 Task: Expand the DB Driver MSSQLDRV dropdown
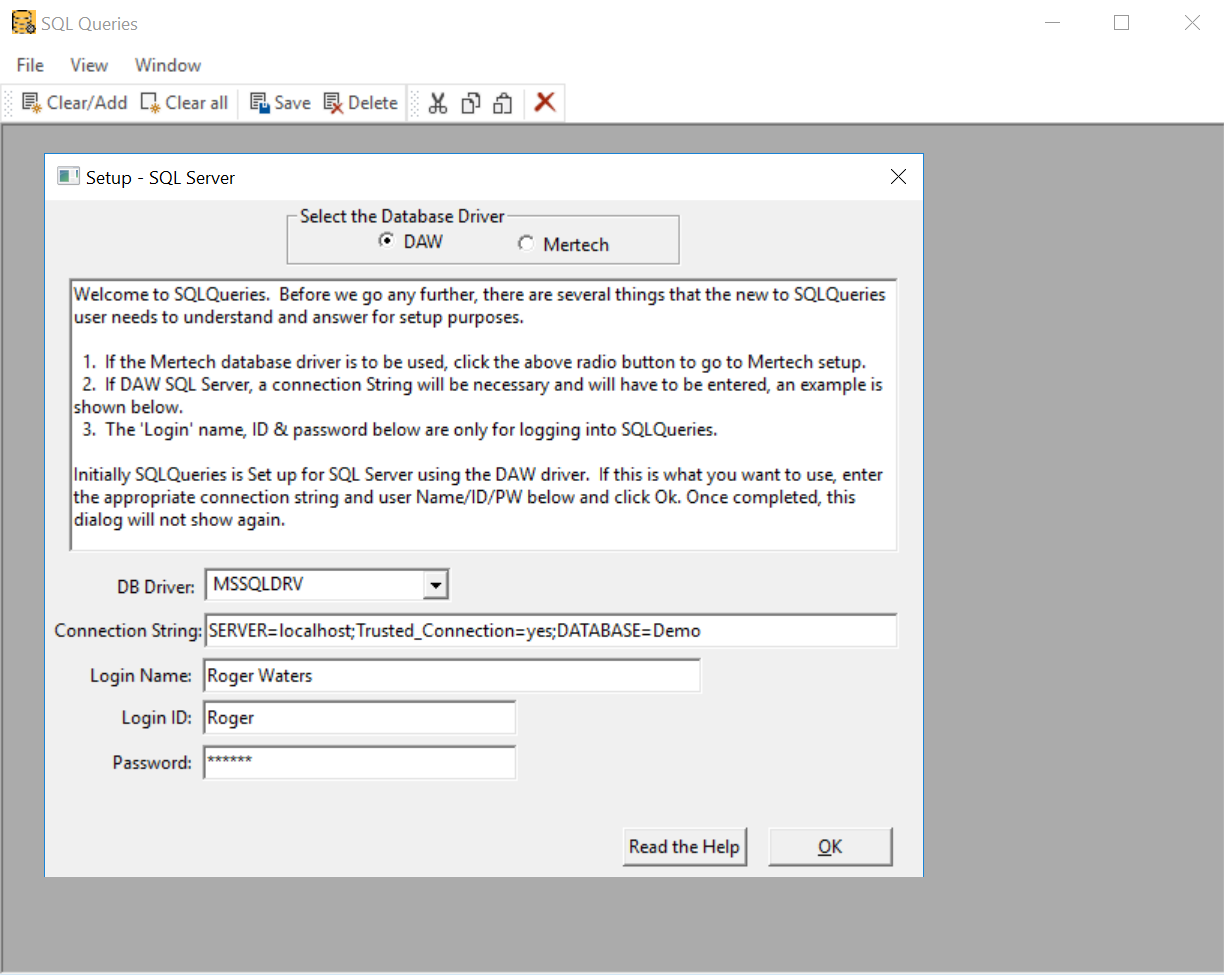(x=435, y=585)
